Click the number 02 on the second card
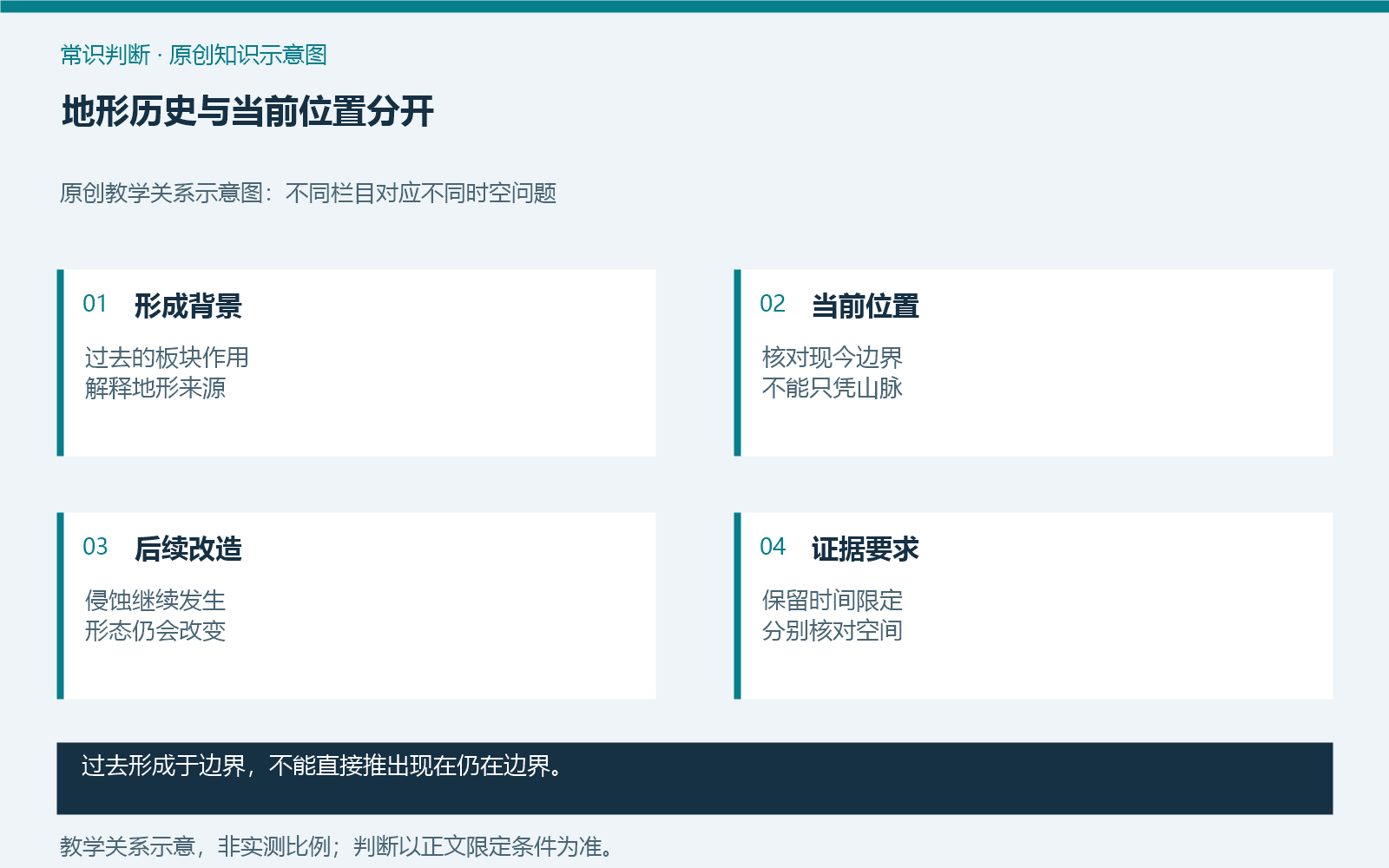Viewport: 1389px width, 868px height. pyautogui.click(x=772, y=304)
